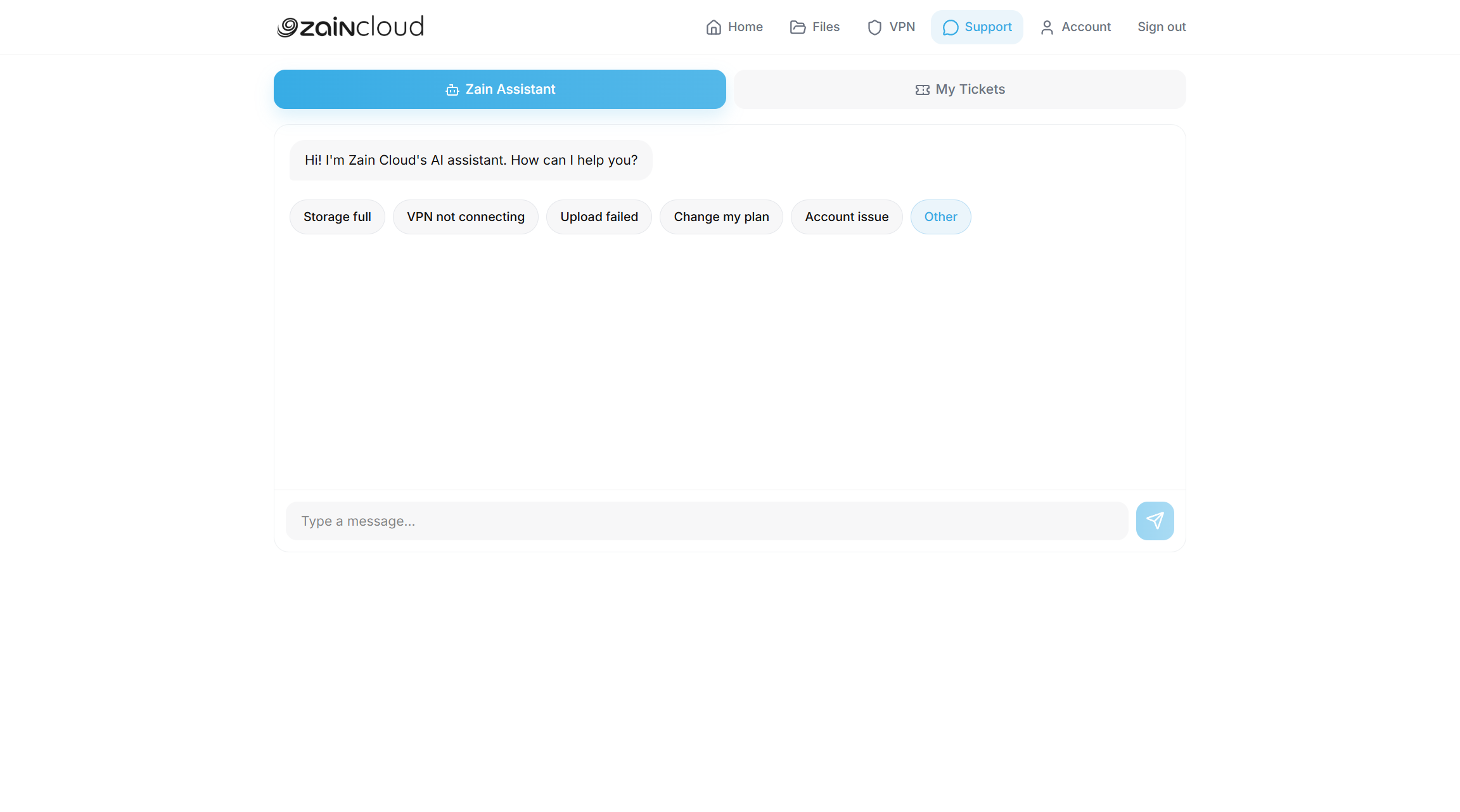This screenshot has height=812, width=1460.
Task: Click the ticket icon in My Tickets tab
Action: [922, 90]
